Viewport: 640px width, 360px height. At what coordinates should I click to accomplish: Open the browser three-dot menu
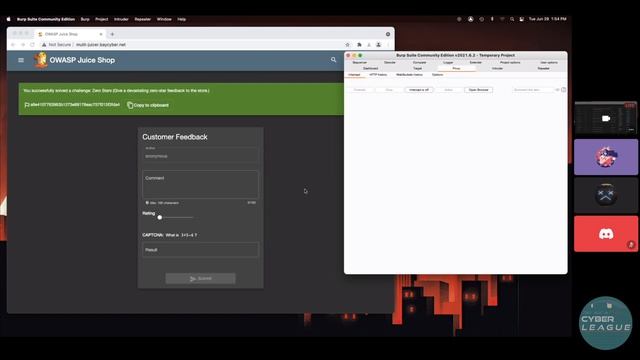coord(388,44)
